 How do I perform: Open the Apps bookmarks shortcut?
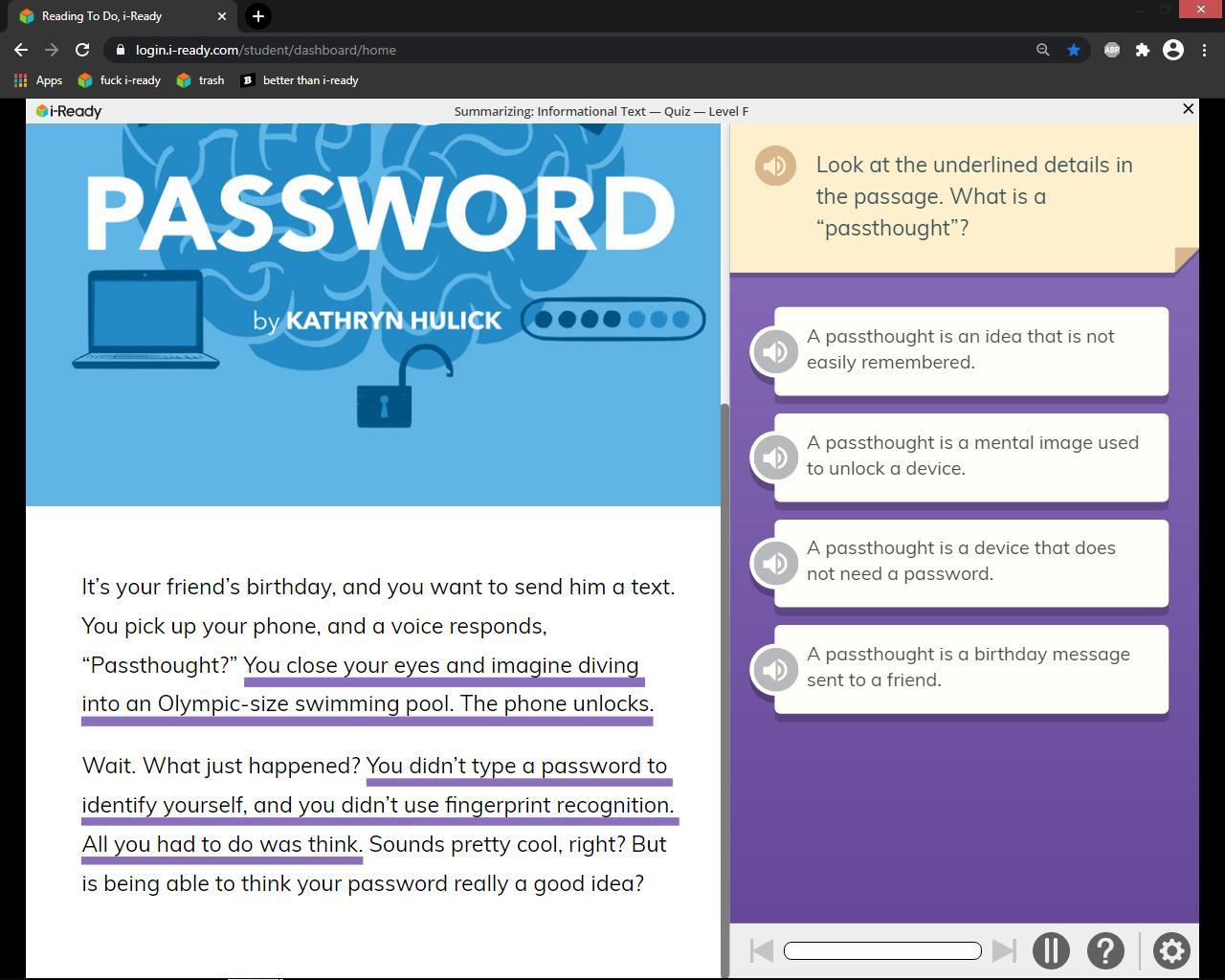click(38, 80)
